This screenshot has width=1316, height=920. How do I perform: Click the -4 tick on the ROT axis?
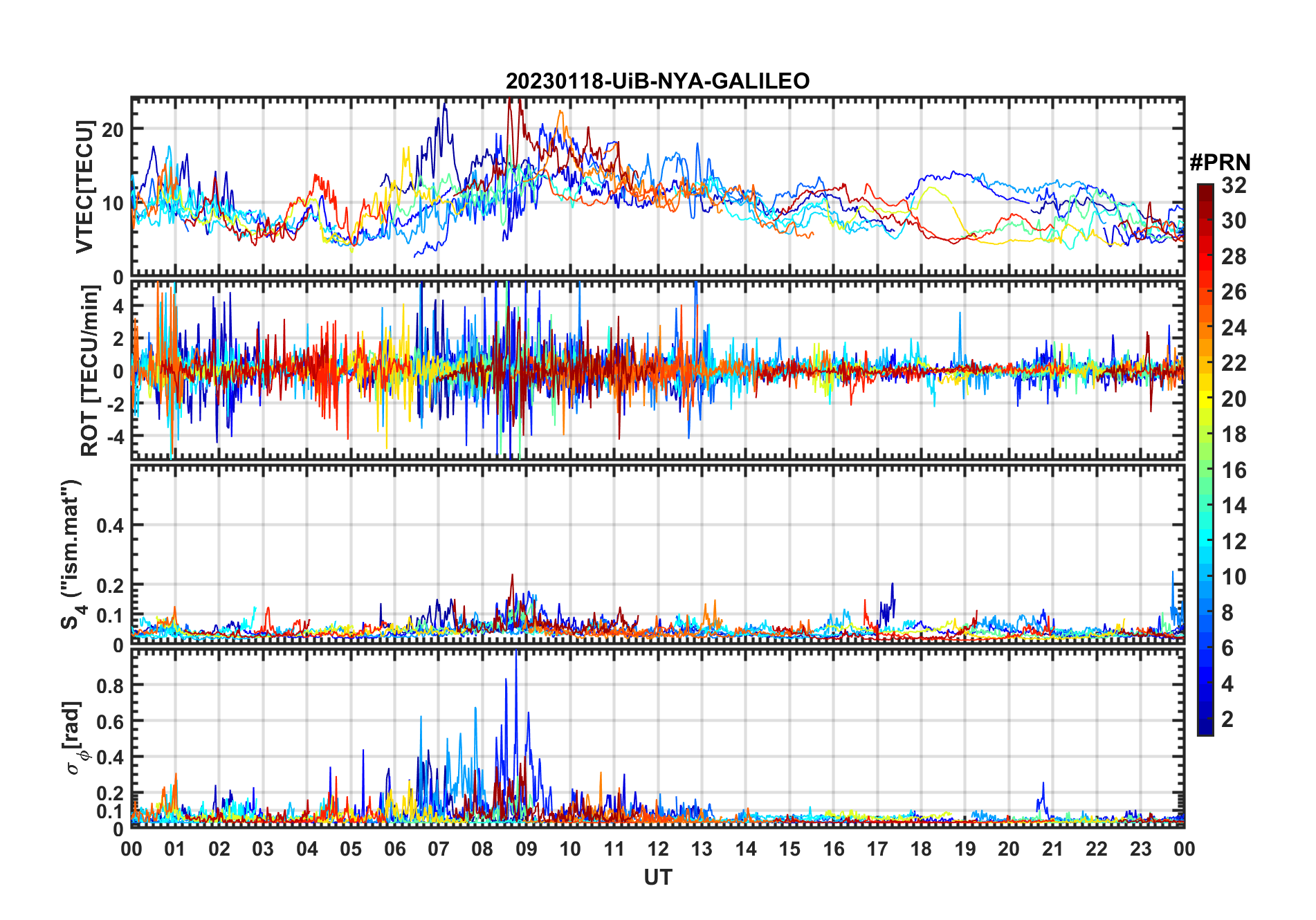coord(114,437)
